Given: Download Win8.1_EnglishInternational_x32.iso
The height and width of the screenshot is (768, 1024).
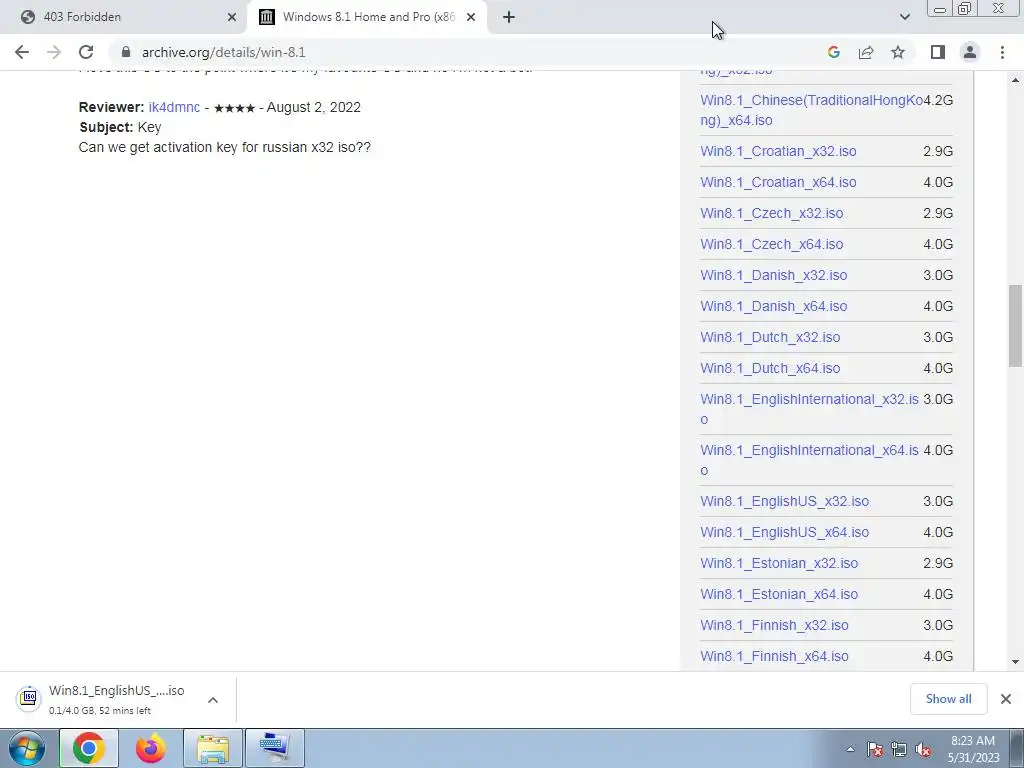Looking at the screenshot, I should pyautogui.click(x=810, y=409).
